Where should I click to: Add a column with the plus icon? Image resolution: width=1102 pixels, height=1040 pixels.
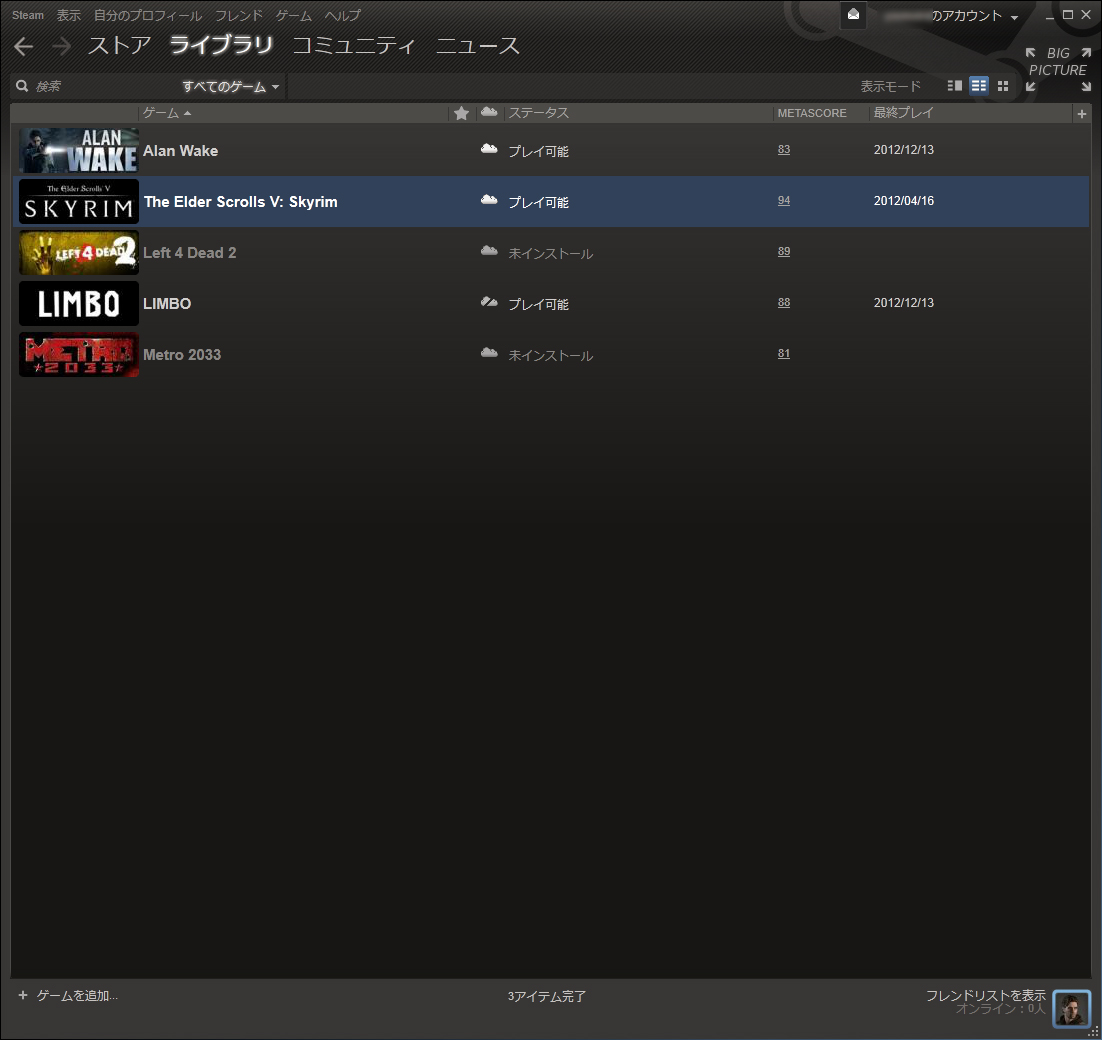click(1082, 113)
